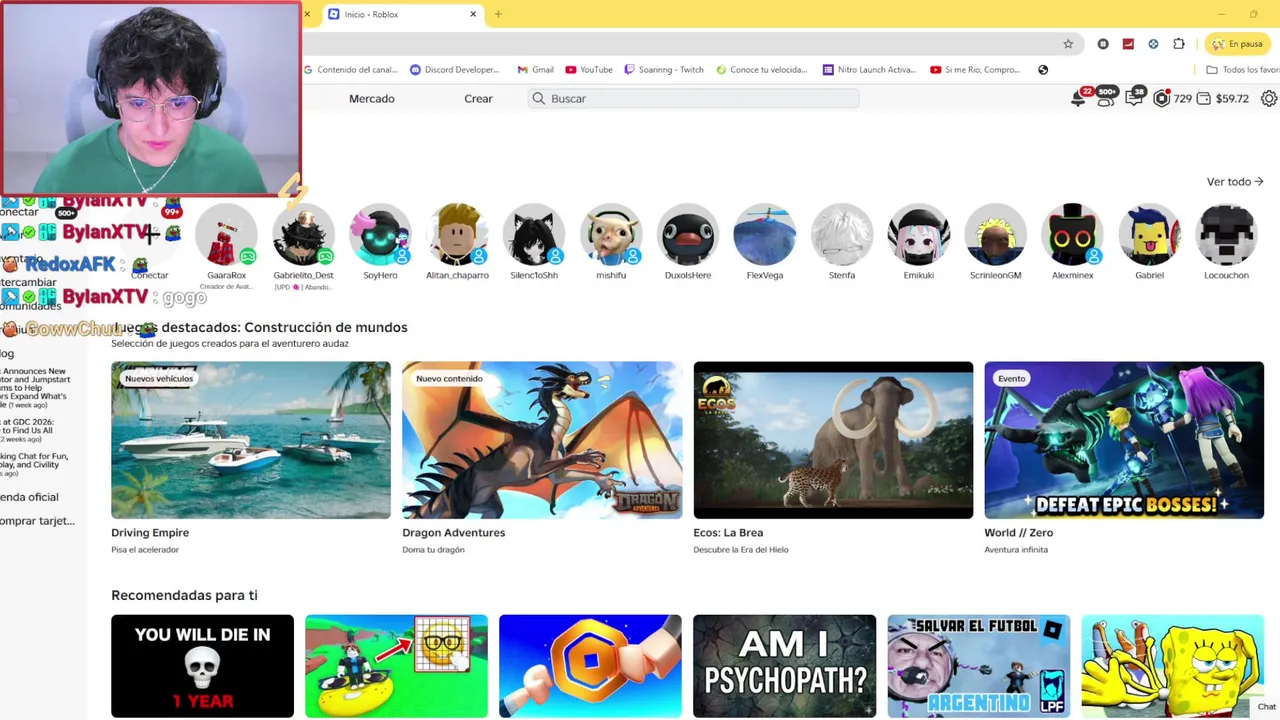Screen dimensions: 1280x720
Task: Open Alitan_chaparro friend avatar
Action: pos(457,235)
